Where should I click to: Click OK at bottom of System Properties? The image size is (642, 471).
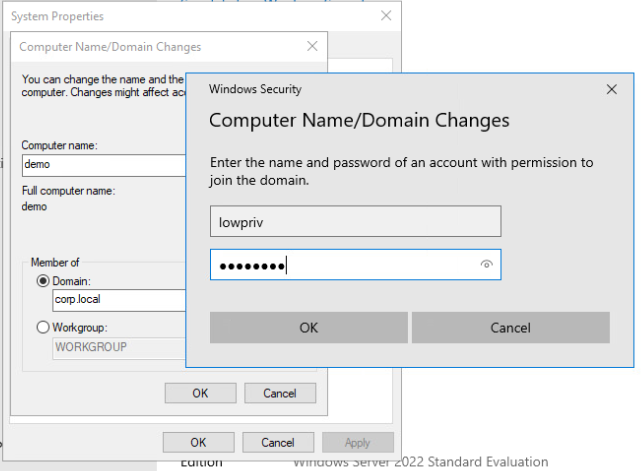(x=198, y=442)
